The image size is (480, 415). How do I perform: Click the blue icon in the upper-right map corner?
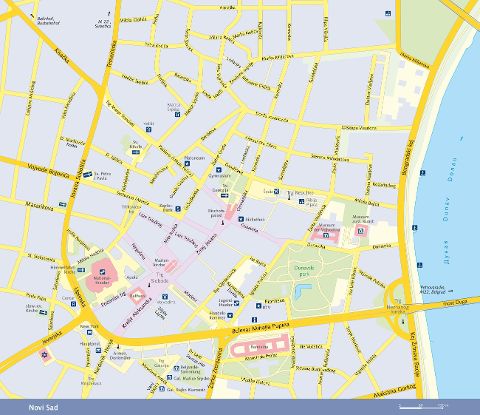pyautogui.click(x=388, y=13)
